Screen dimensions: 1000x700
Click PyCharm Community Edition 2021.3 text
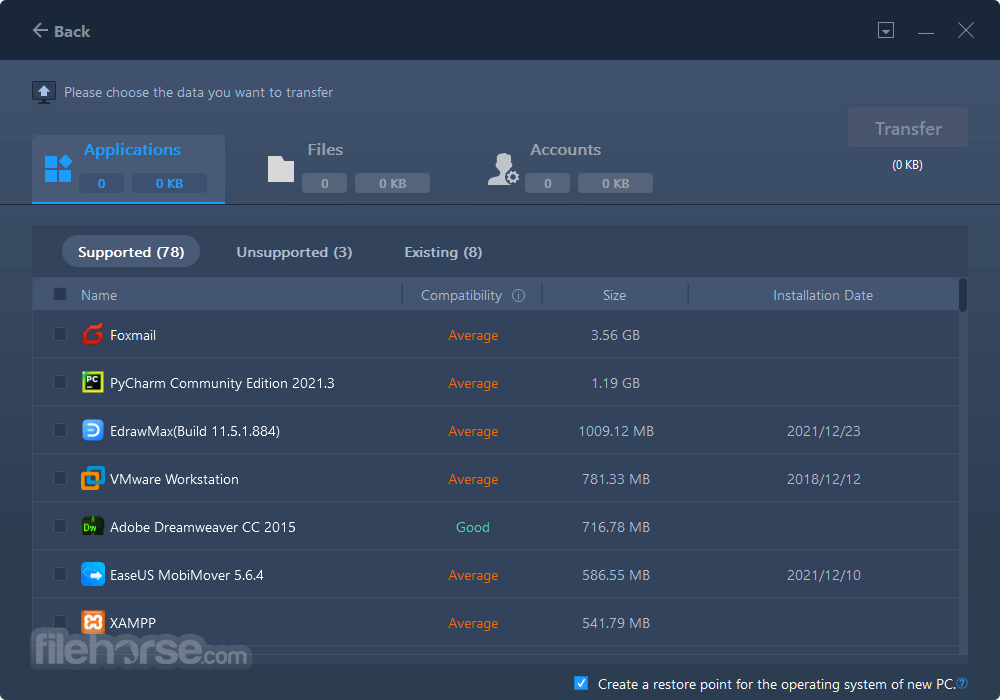click(x=222, y=383)
